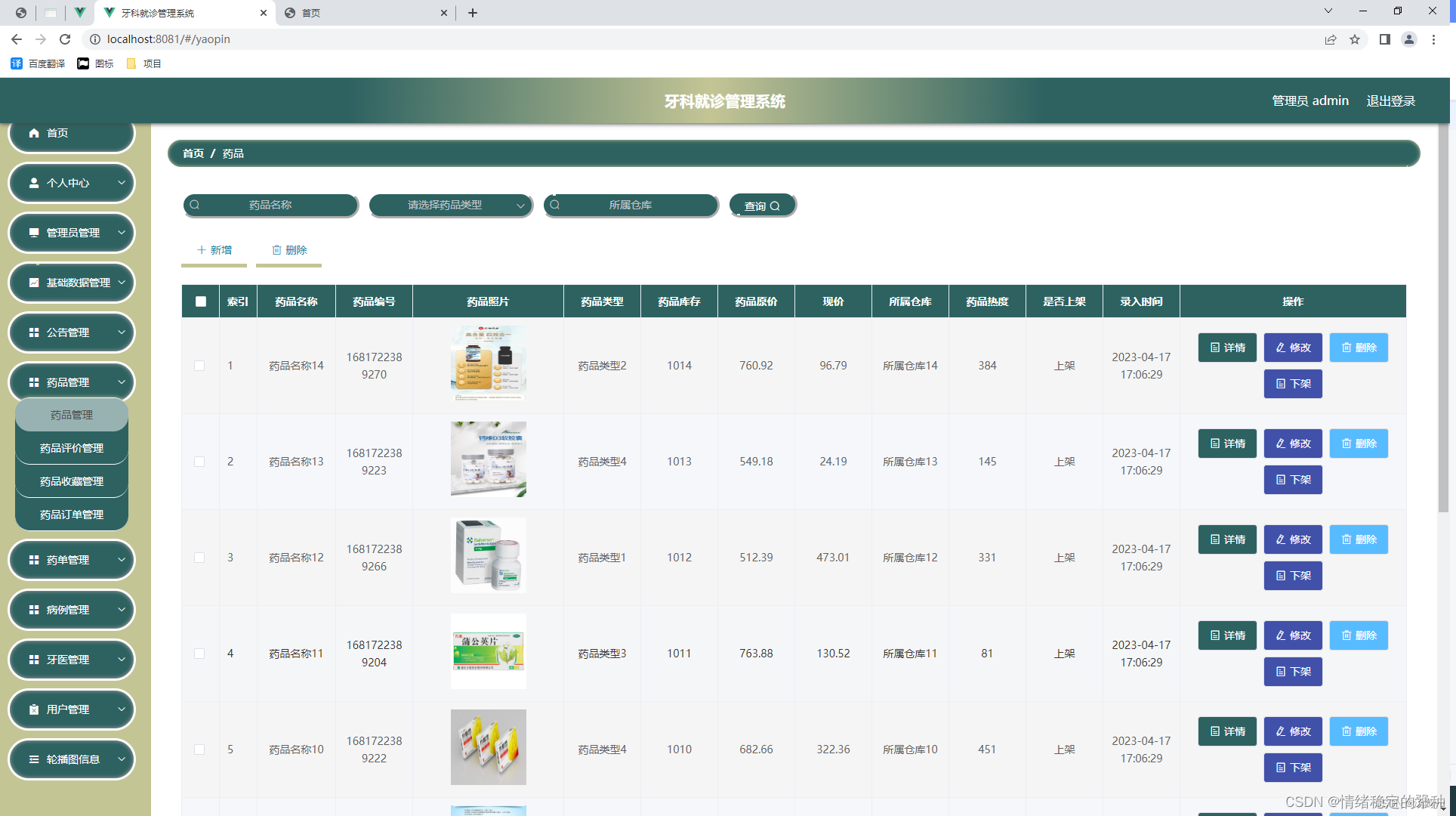View site info icon in address bar

click(95, 39)
